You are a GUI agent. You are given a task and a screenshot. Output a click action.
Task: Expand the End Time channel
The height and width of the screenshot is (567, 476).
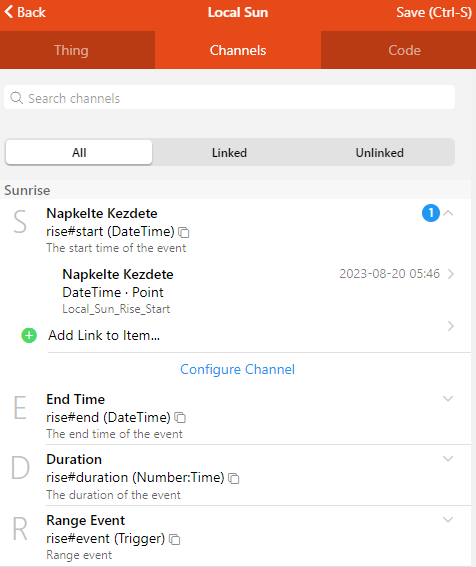click(x=448, y=399)
